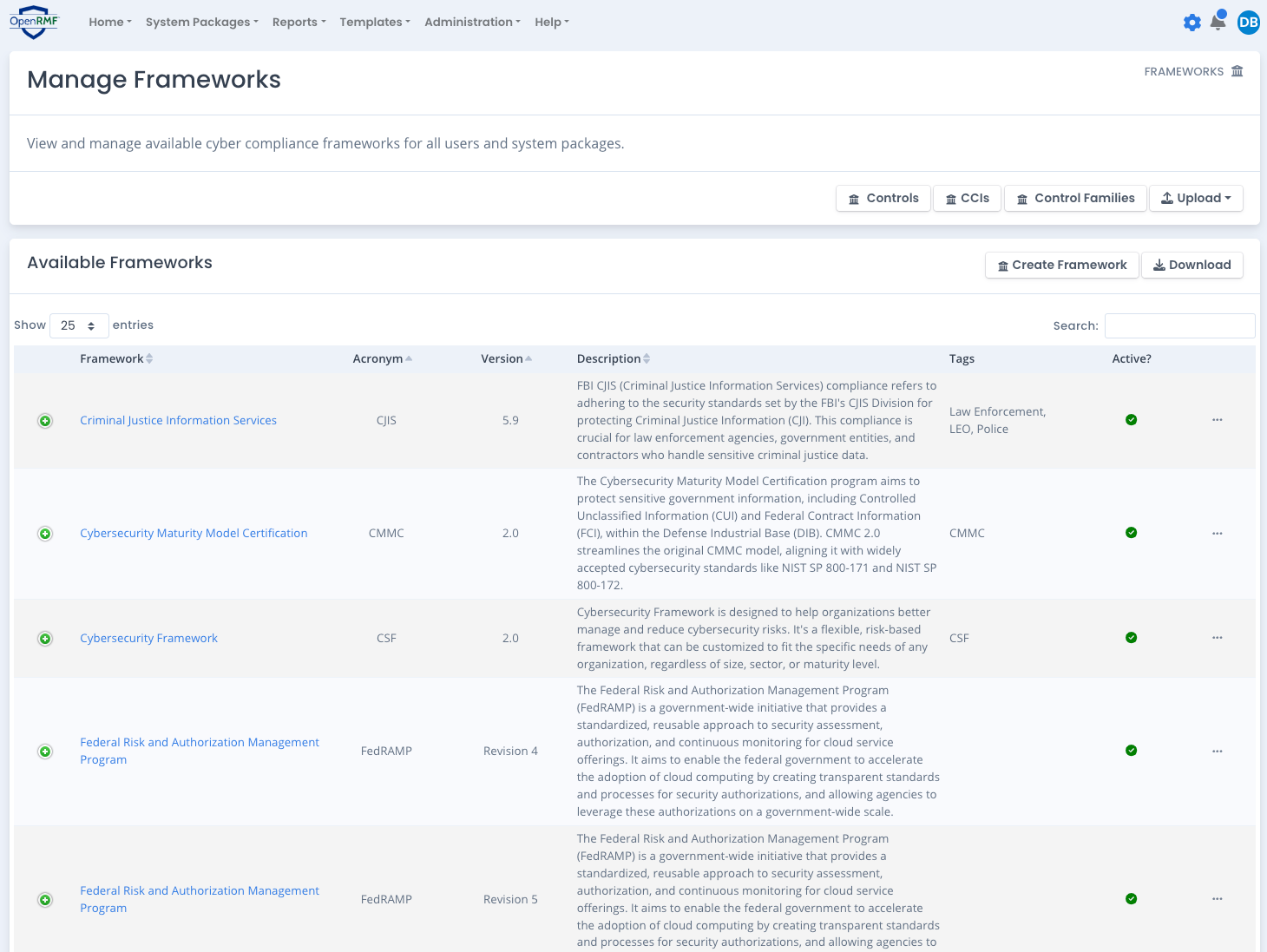Viewport: 1267px width, 952px height.
Task: Click the Controls button
Action: point(883,198)
